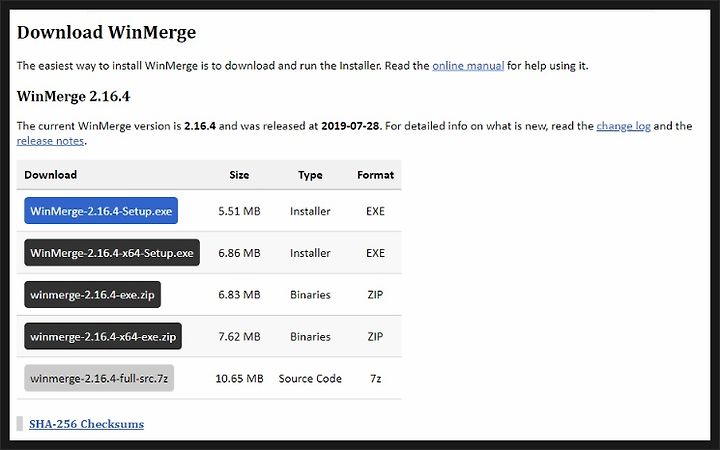Click the Type column header
The height and width of the screenshot is (450, 720).
point(310,175)
